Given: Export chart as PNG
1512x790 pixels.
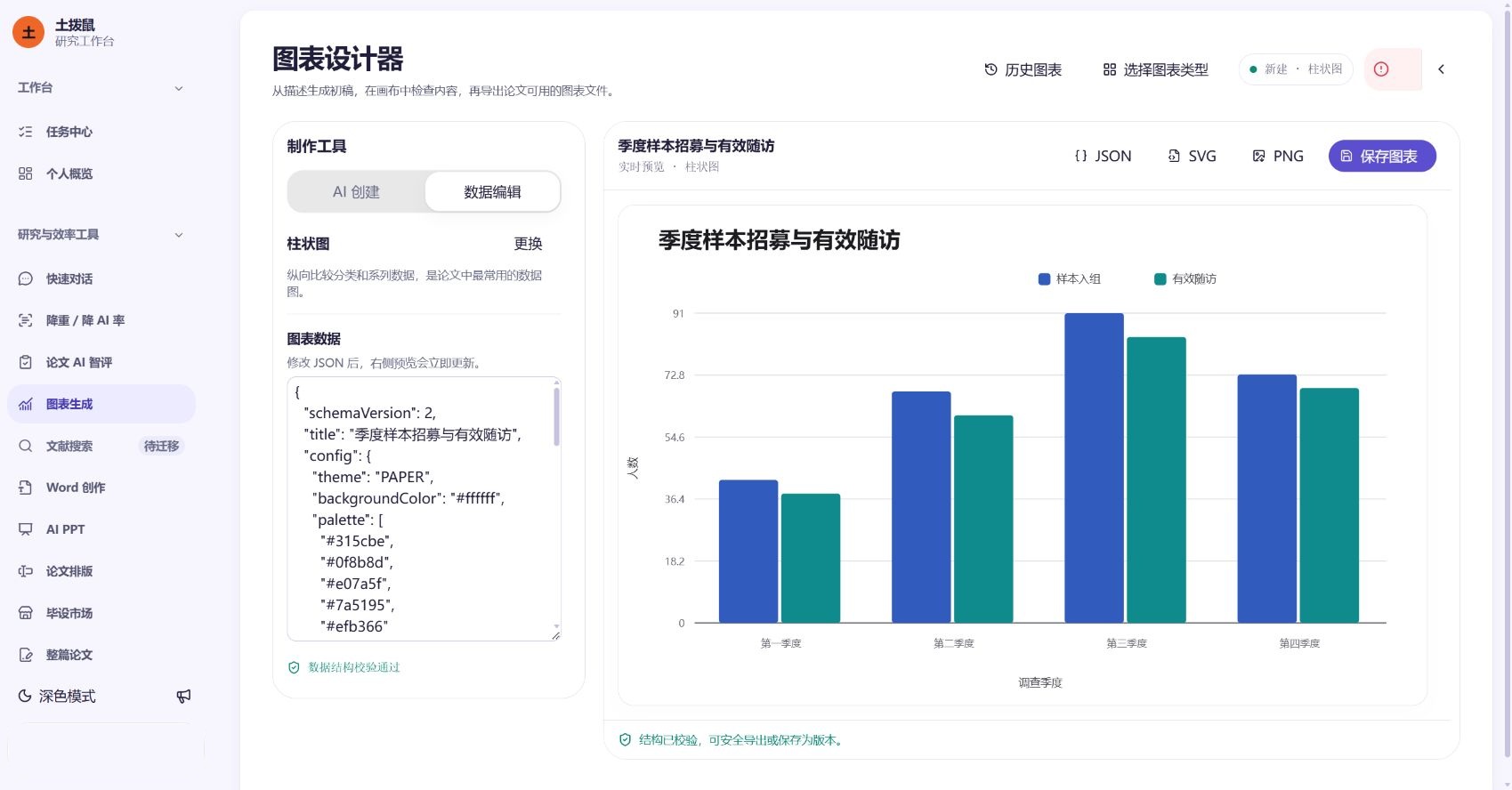Looking at the screenshot, I should pos(1278,156).
